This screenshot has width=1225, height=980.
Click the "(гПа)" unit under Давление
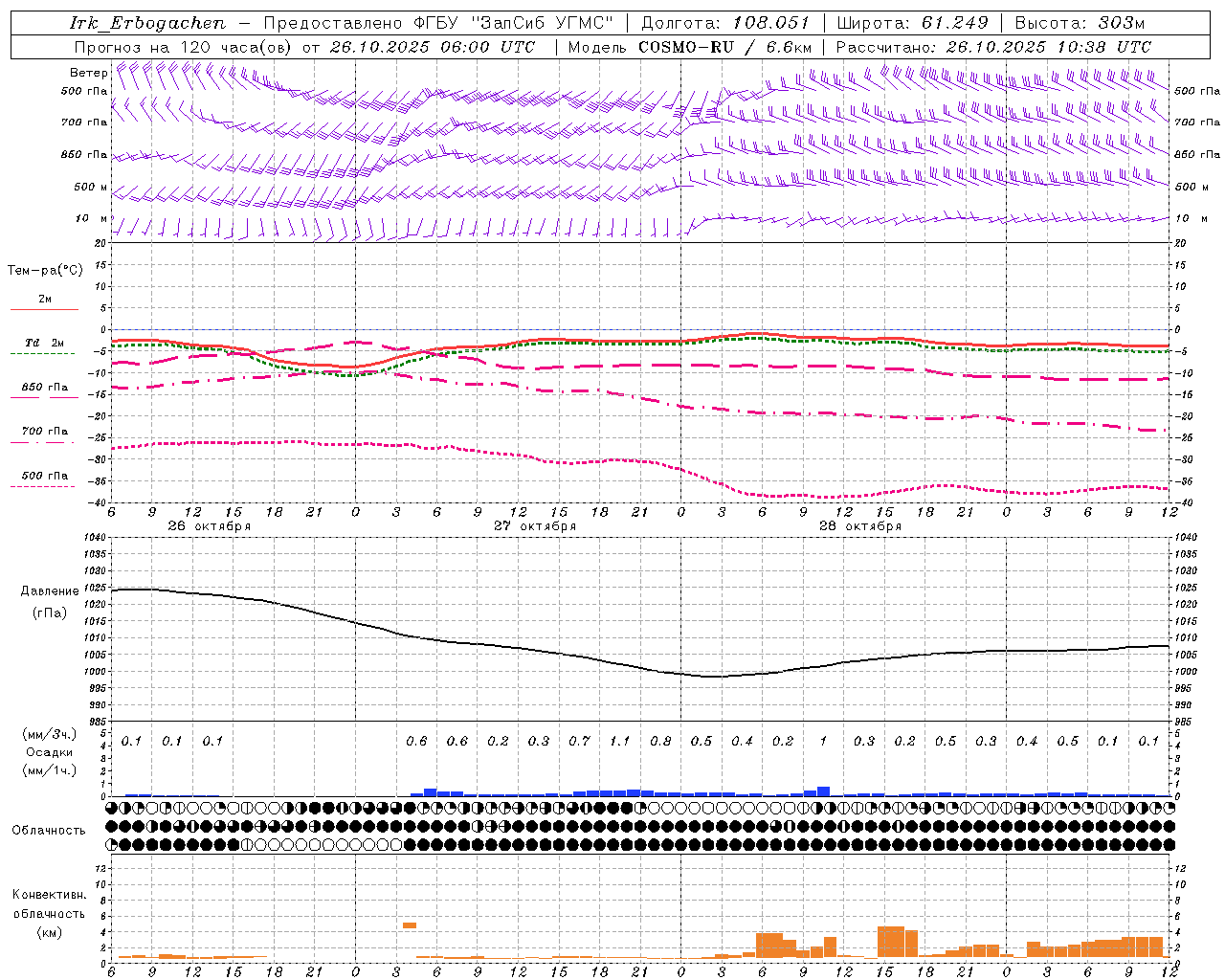[50, 612]
